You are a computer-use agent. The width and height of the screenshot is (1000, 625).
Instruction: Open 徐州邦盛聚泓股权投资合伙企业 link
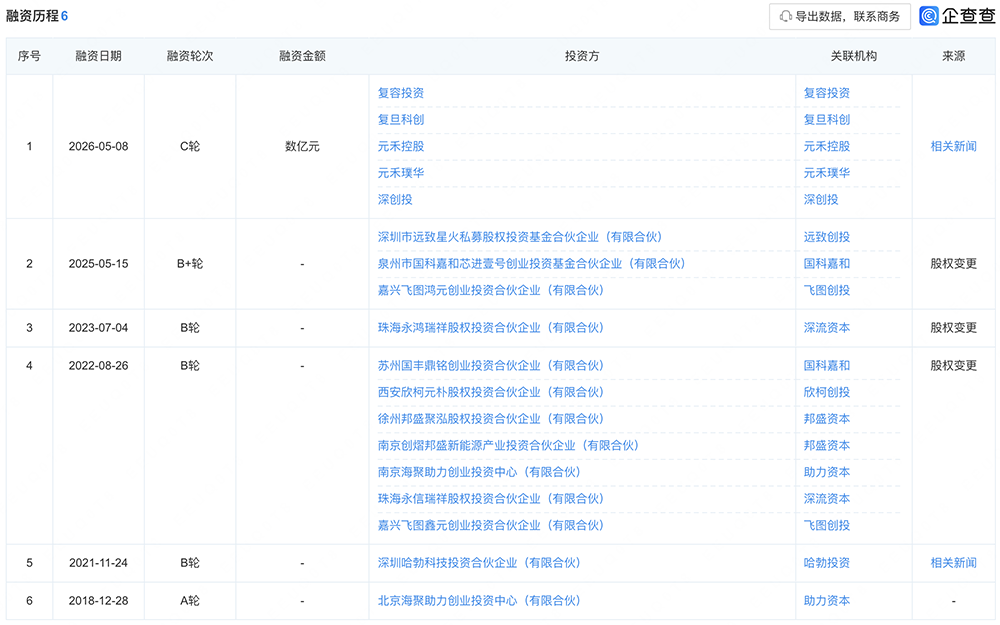(490, 419)
